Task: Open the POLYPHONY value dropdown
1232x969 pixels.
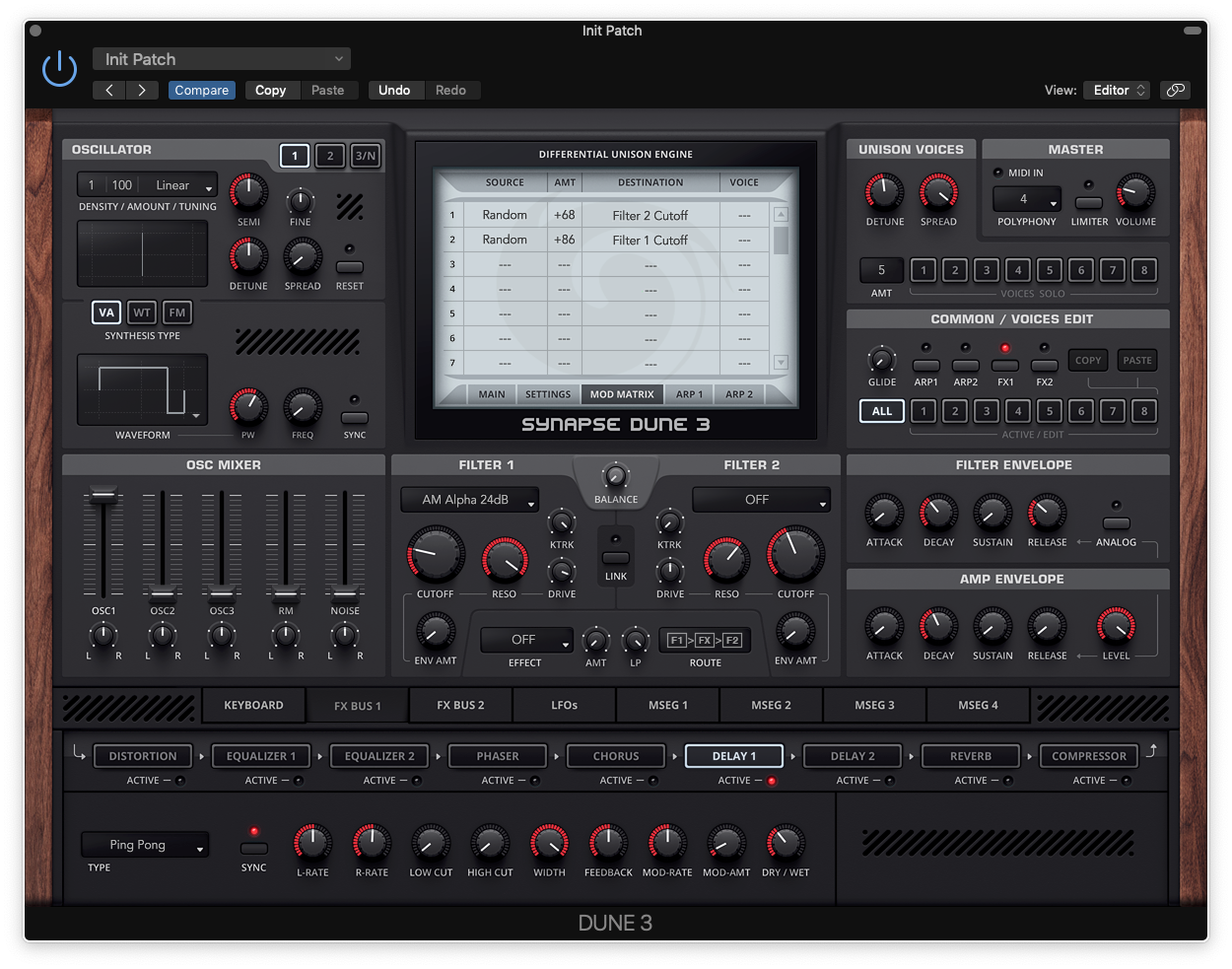Action: pos(1026,199)
